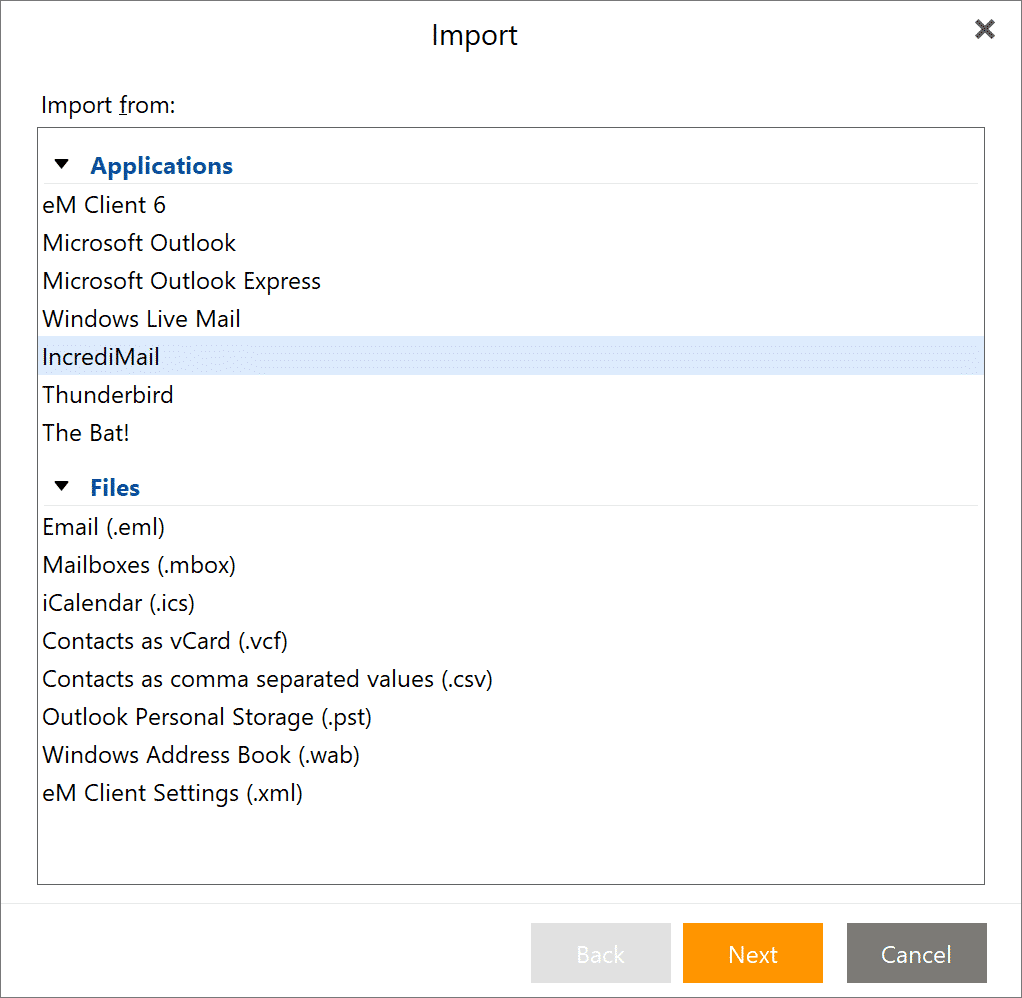This screenshot has height=998, width=1022.
Task: Click the orange Next button
Action: [753, 953]
